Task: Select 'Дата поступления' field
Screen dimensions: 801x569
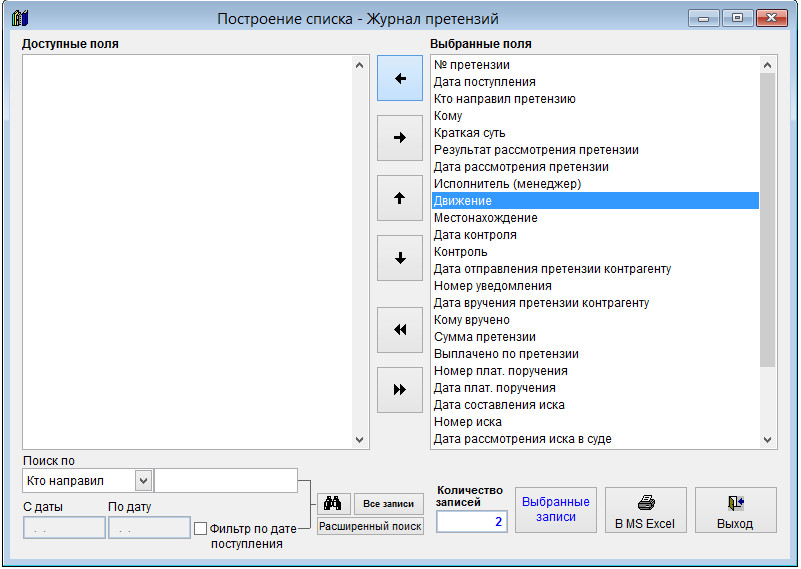Action: [595, 82]
